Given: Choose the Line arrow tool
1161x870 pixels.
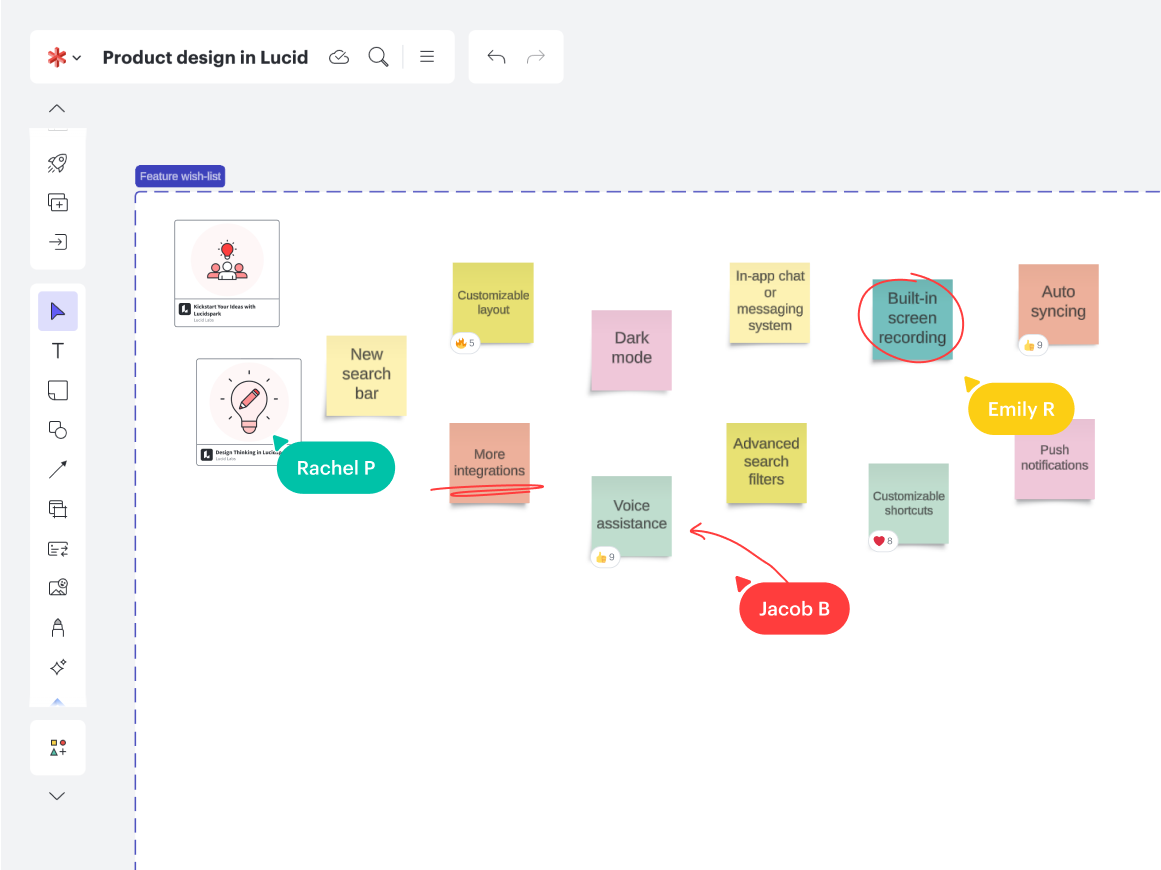Looking at the screenshot, I should coord(58,469).
